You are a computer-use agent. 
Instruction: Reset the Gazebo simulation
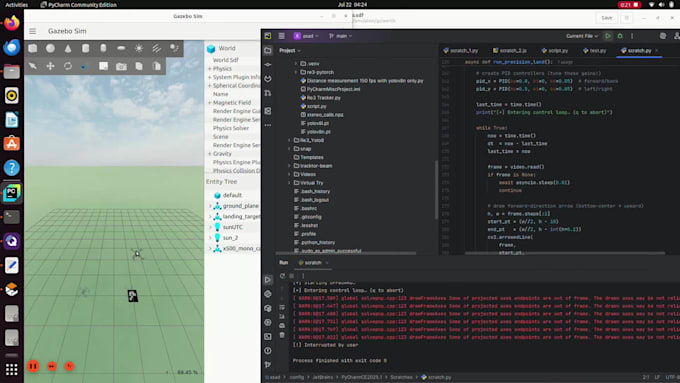click(x=69, y=366)
